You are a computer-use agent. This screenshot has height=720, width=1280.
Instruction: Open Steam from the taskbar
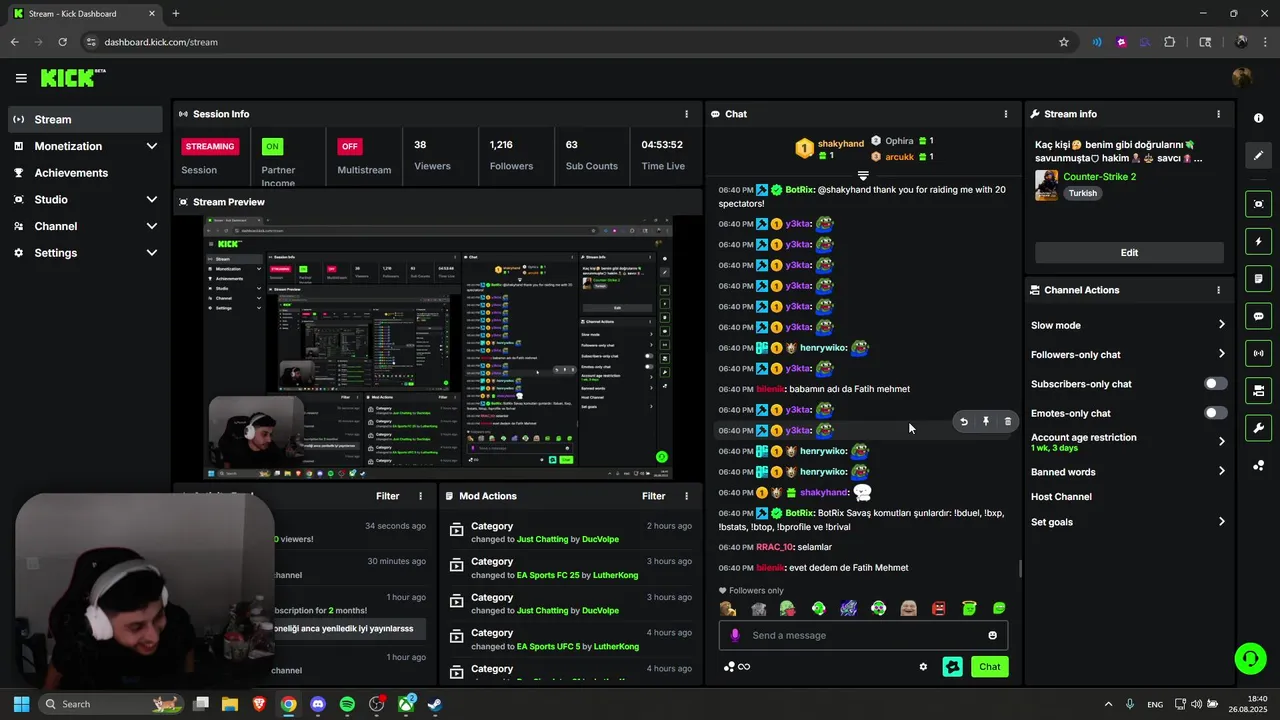435,704
